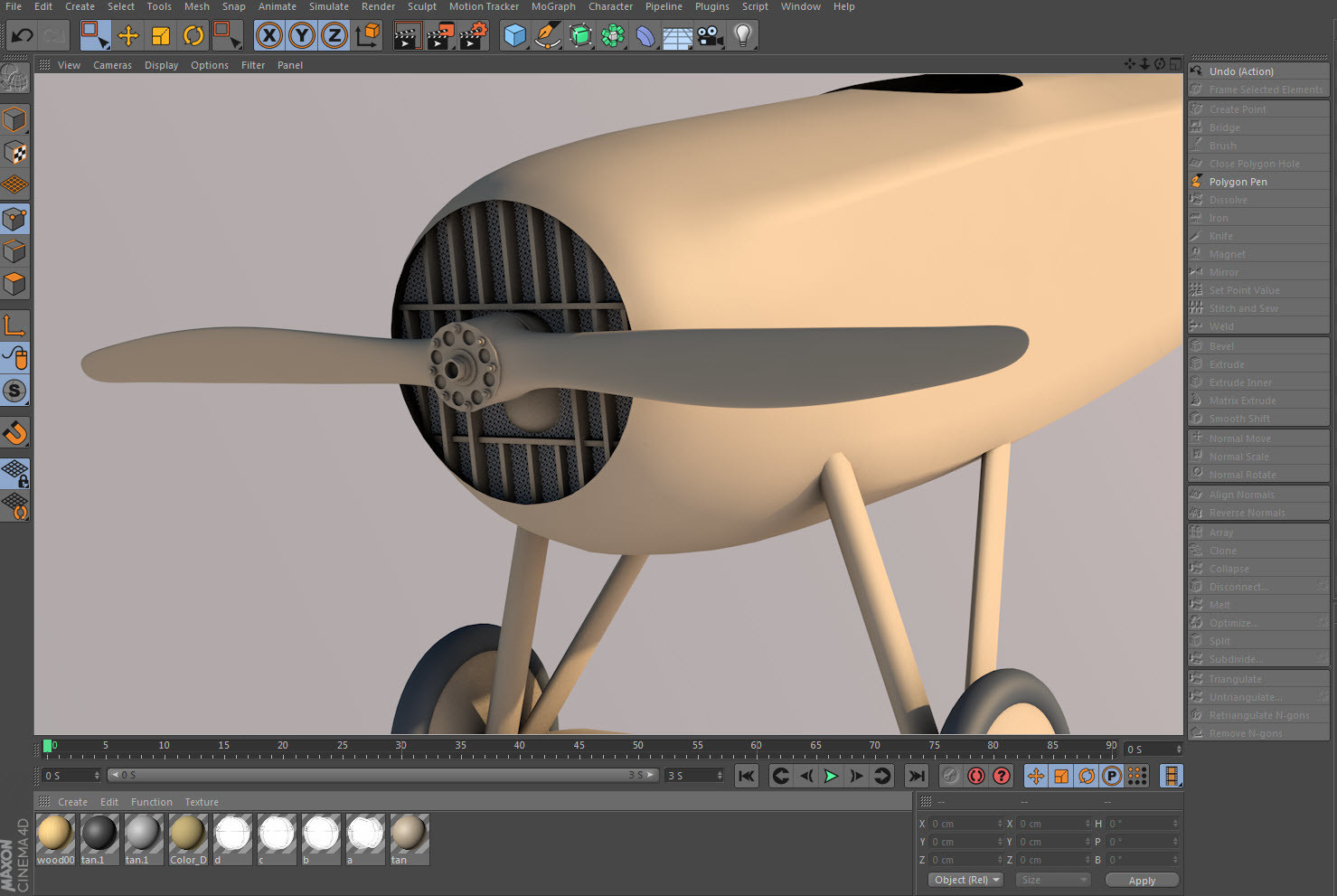Click record active objects button

coord(950,776)
